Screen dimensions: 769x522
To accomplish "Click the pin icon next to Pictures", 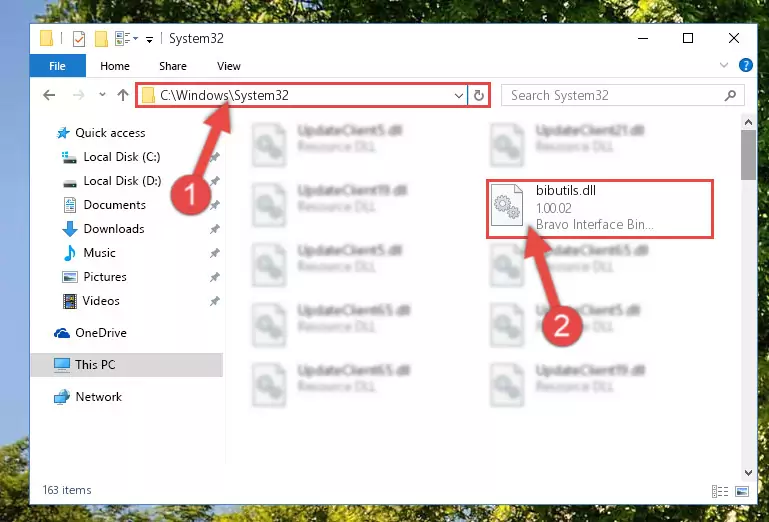I will point(214,277).
